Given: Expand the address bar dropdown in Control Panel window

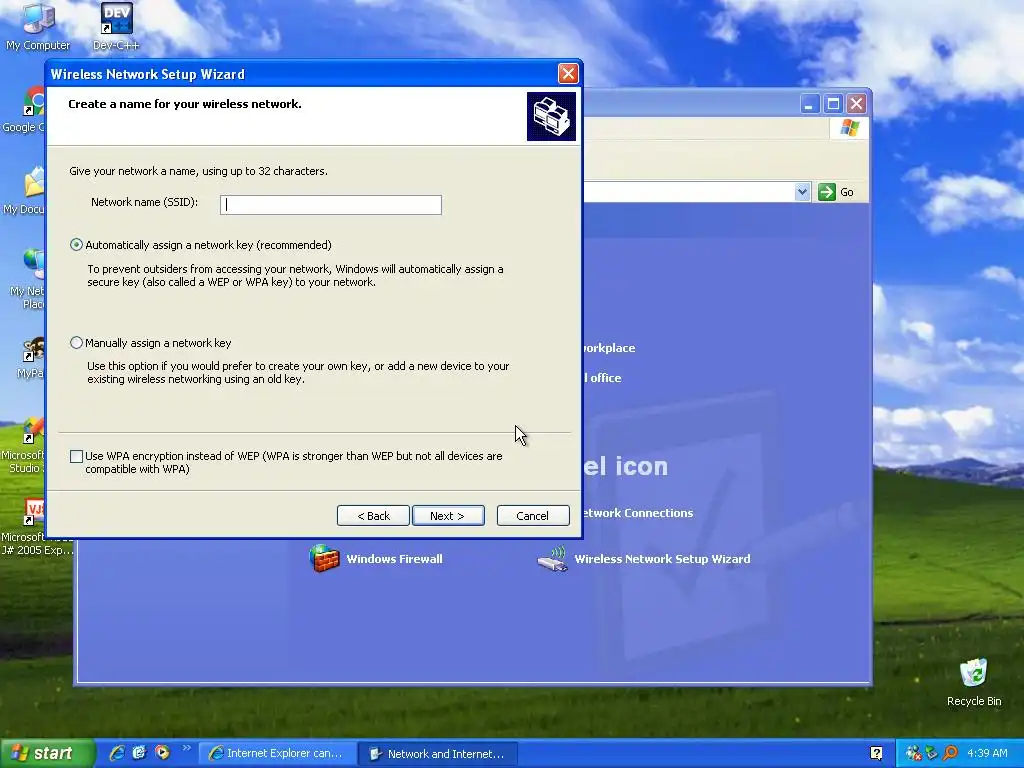Looking at the screenshot, I should pyautogui.click(x=802, y=192).
